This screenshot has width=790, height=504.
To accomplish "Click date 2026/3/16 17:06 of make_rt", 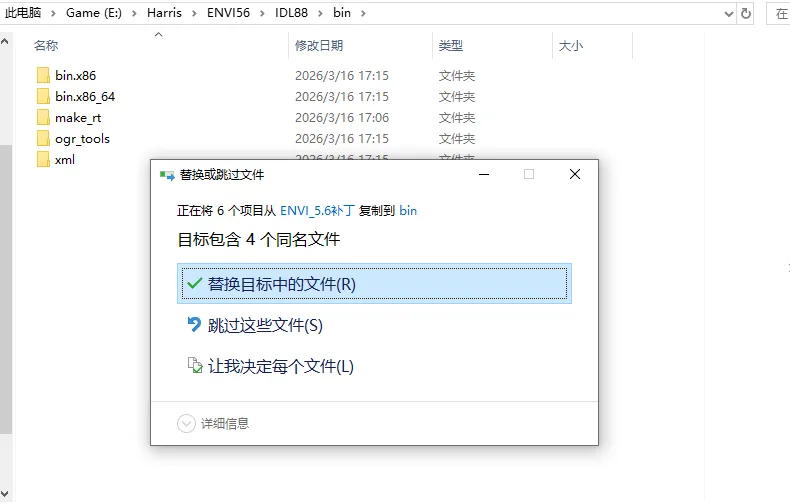I will [342, 118].
